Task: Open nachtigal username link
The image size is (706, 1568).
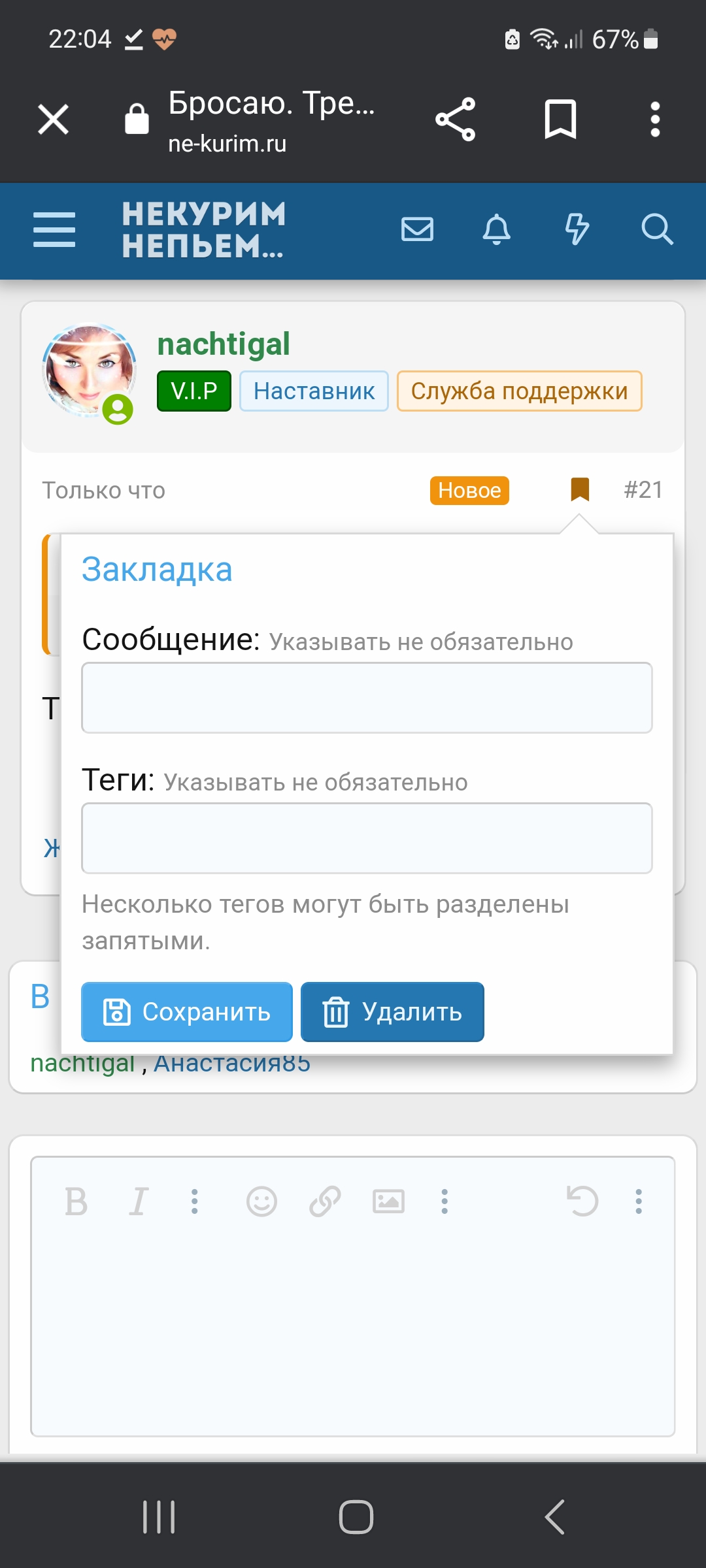Action: (x=224, y=344)
